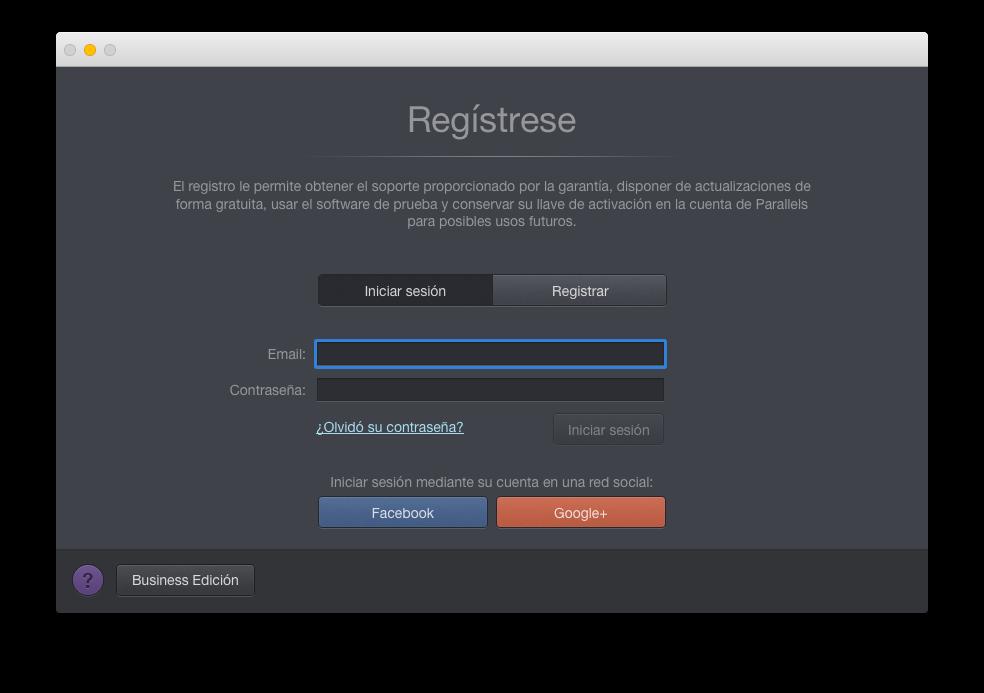Click the Regístrese heading

491,120
